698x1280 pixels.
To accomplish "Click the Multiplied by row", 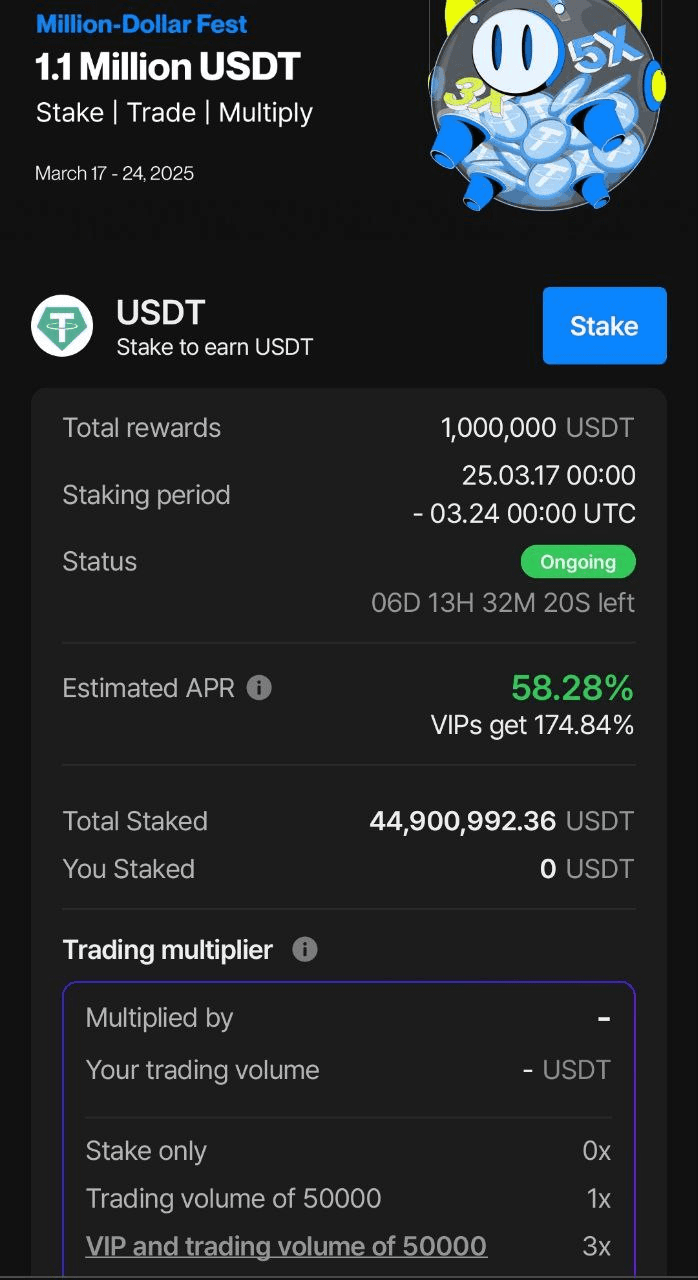I will (348, 1018).
